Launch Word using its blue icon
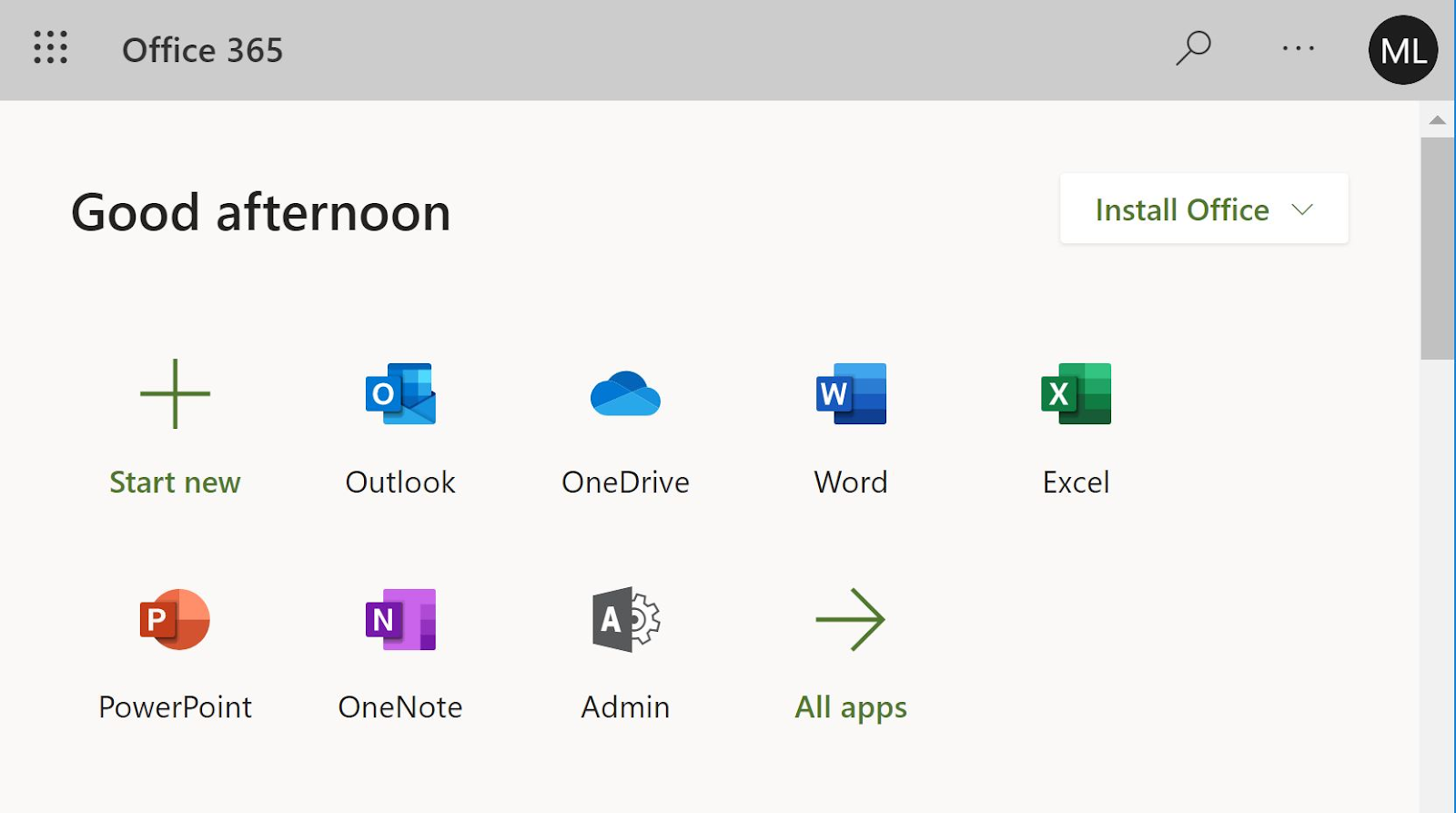 (851, 394)
